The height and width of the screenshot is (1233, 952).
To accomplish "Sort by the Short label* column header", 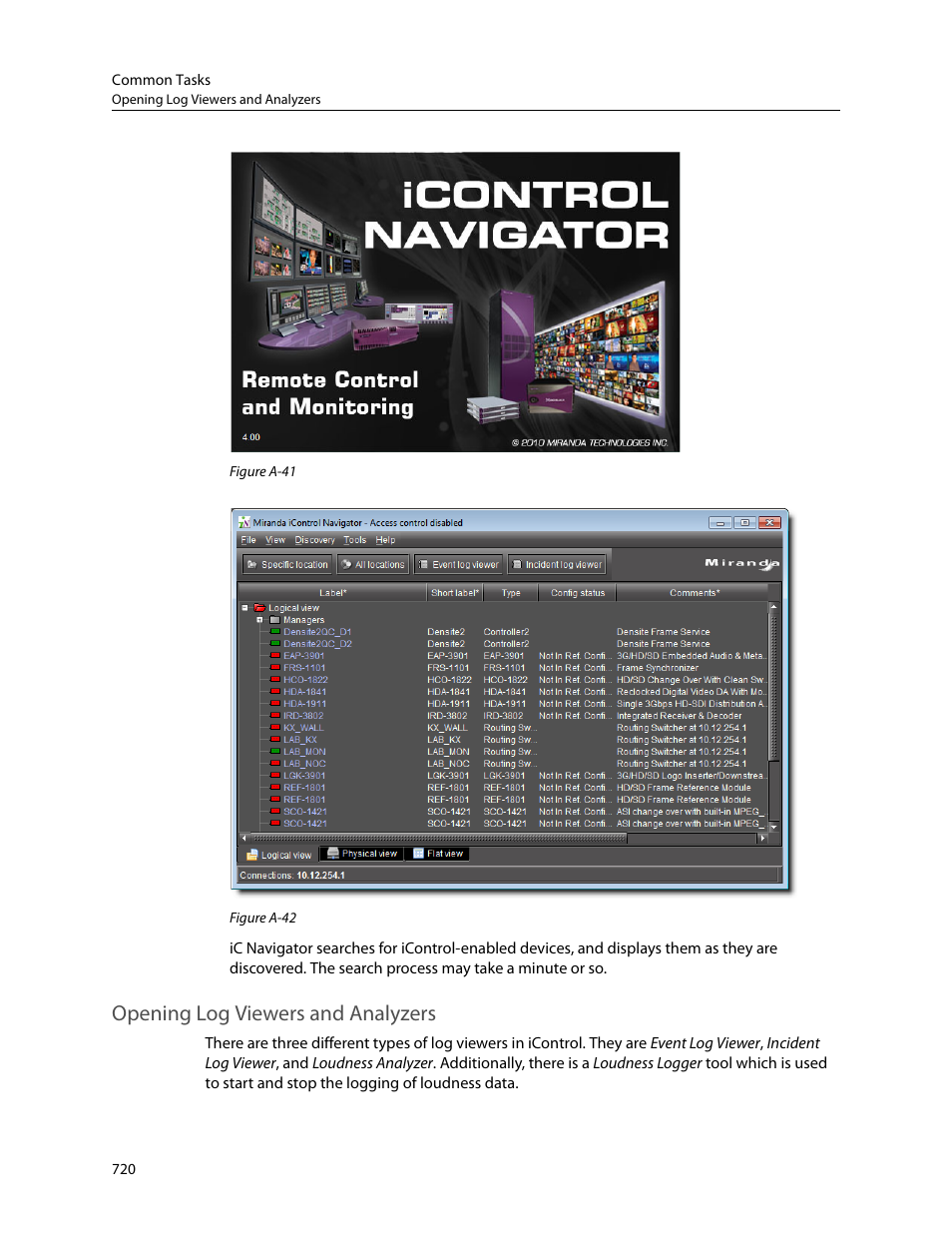I will (x=455, y=593).
